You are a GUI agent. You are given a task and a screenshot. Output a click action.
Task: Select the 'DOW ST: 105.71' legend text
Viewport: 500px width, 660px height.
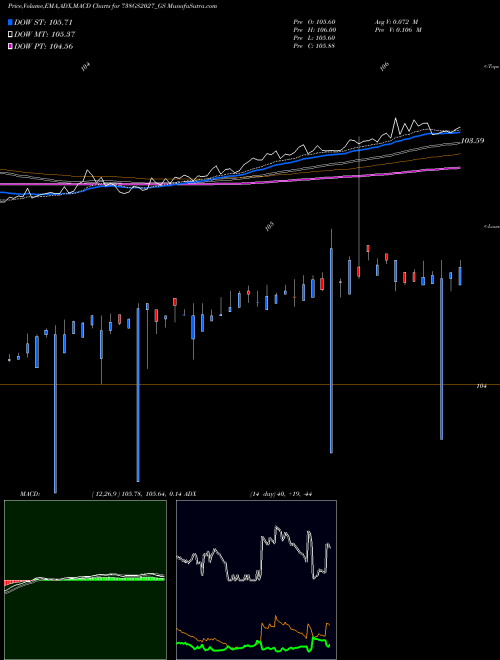coord(43,22)
